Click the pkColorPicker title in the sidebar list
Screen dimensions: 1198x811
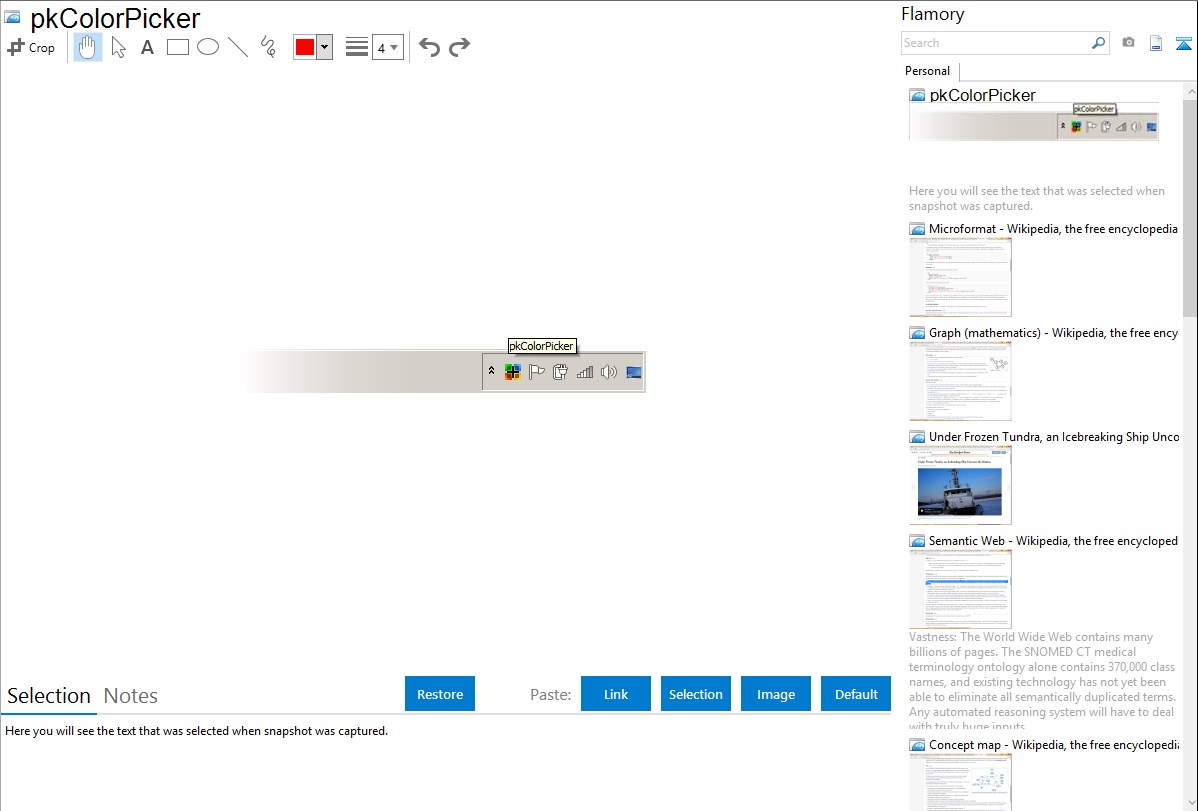pyautogui.click(x=983, y=95)
